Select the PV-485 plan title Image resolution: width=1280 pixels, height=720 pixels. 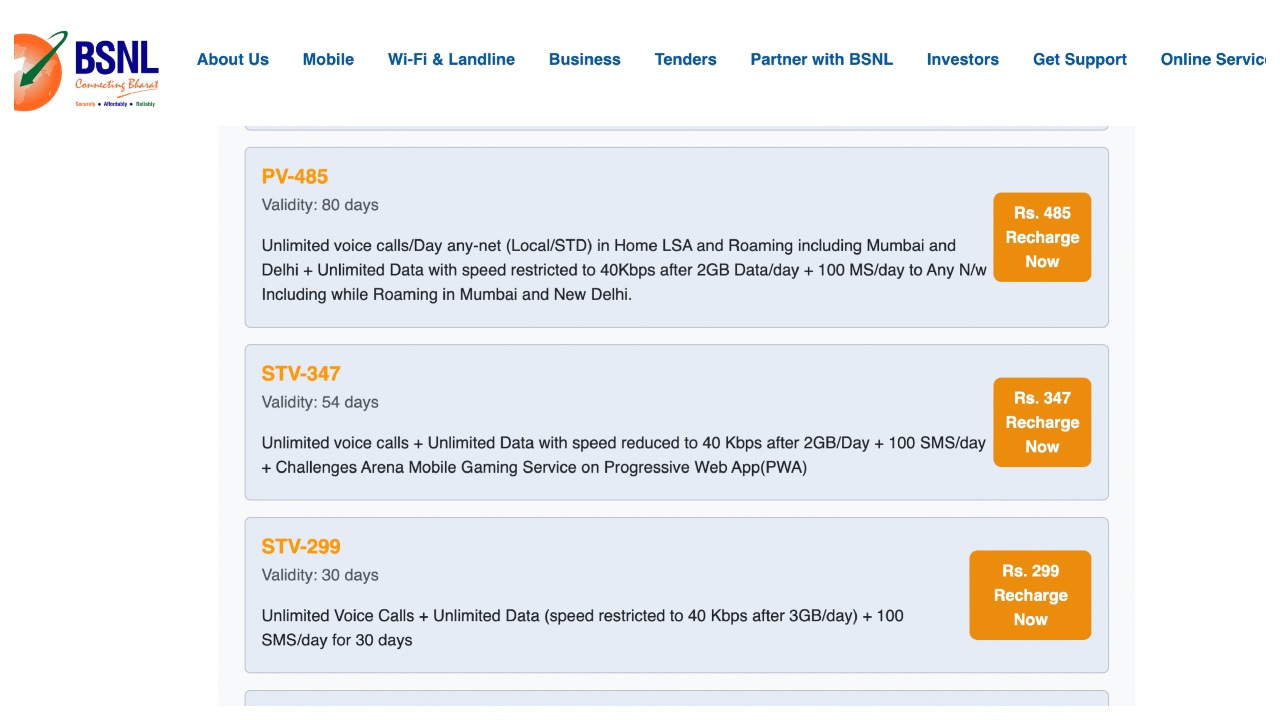tap(295, 176)
